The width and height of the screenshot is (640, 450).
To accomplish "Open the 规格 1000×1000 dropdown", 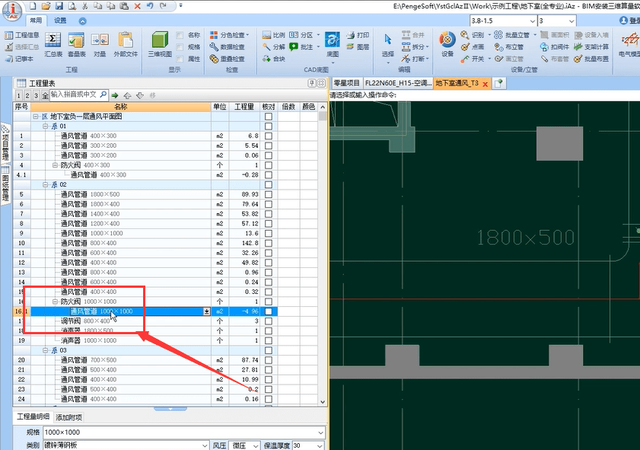I will [x=320, y=432].
